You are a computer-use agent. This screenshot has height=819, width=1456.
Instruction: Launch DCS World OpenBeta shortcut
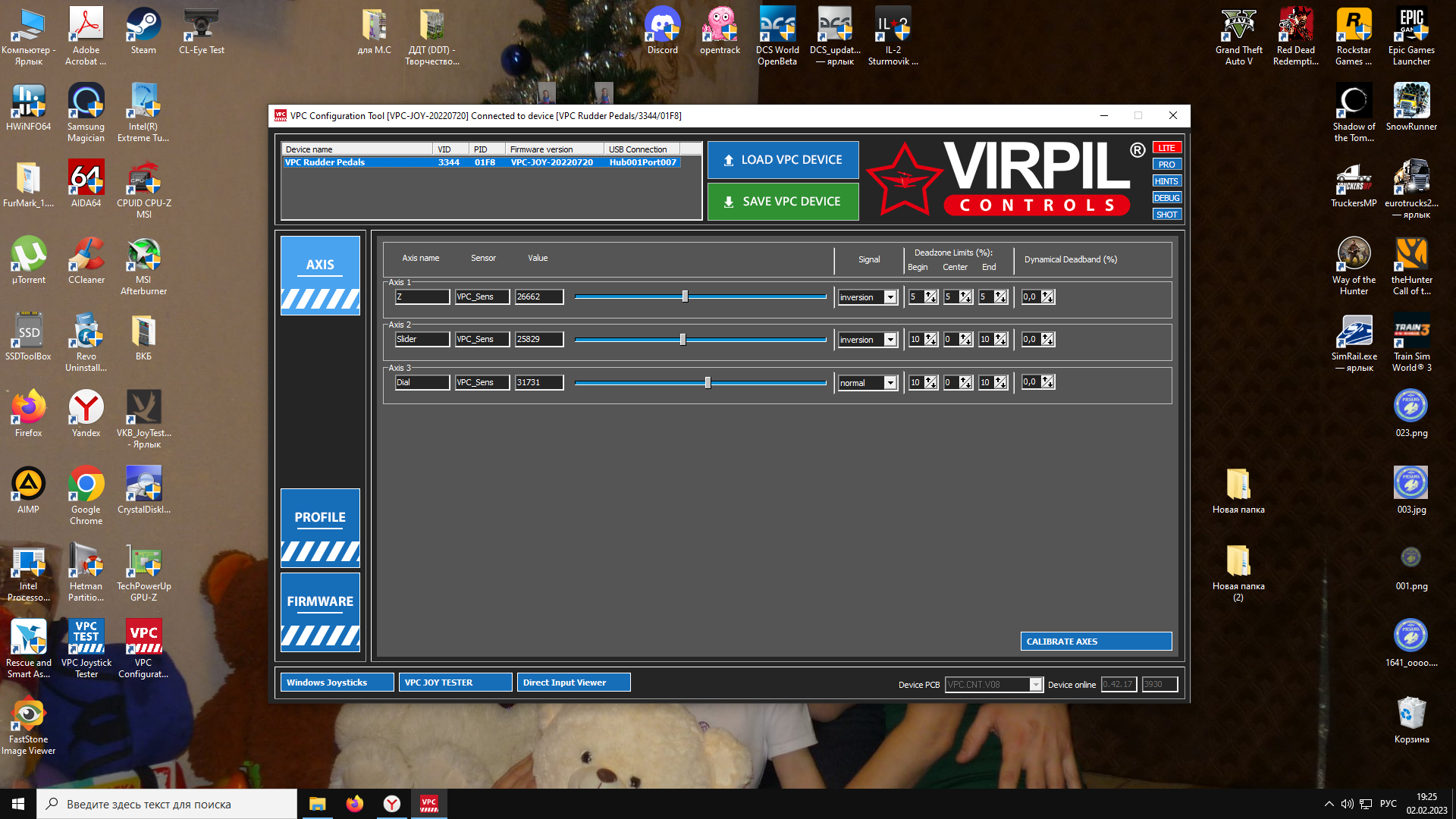[777, 36]
